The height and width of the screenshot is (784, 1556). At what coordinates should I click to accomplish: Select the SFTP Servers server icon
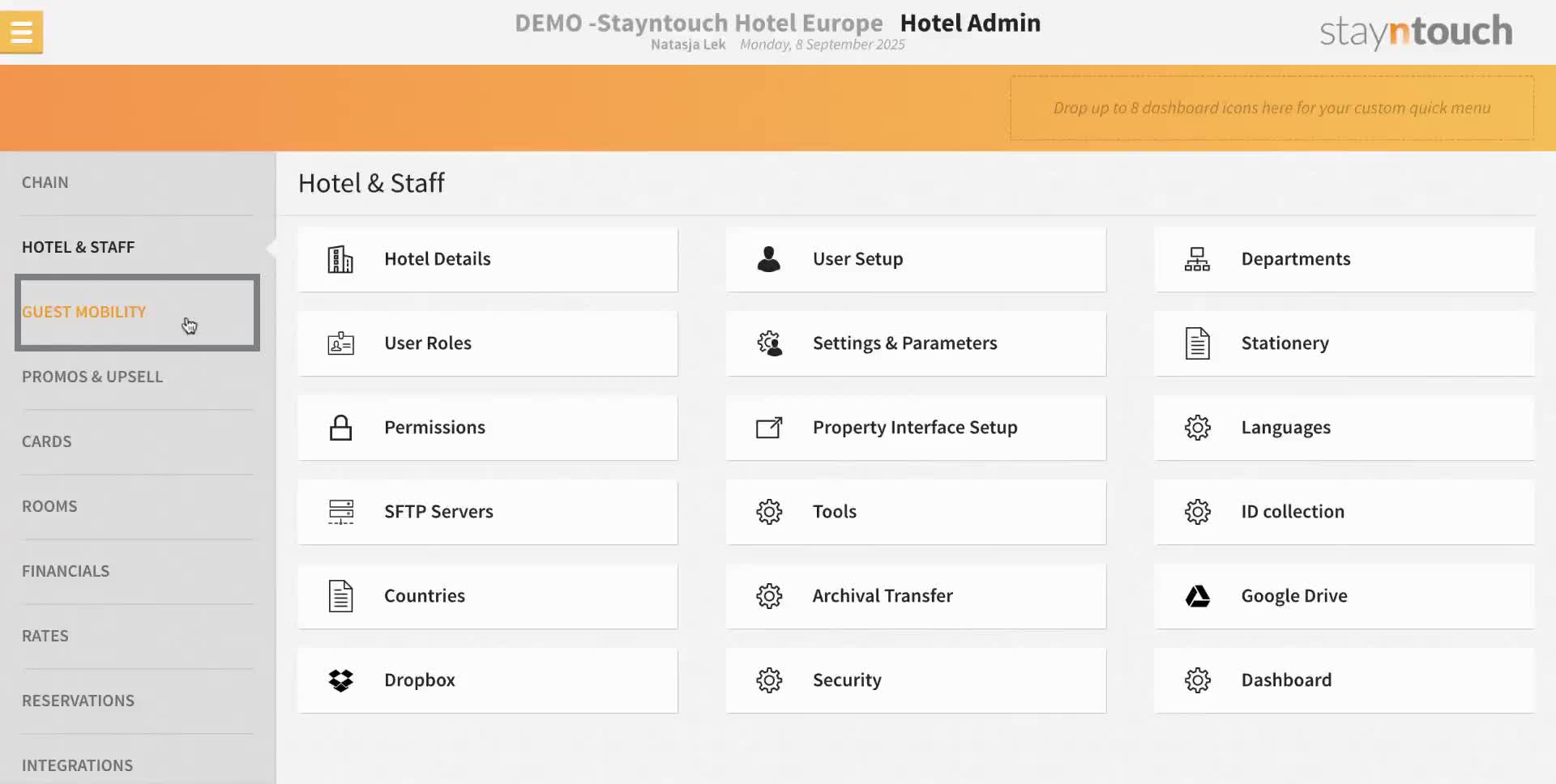340,511
